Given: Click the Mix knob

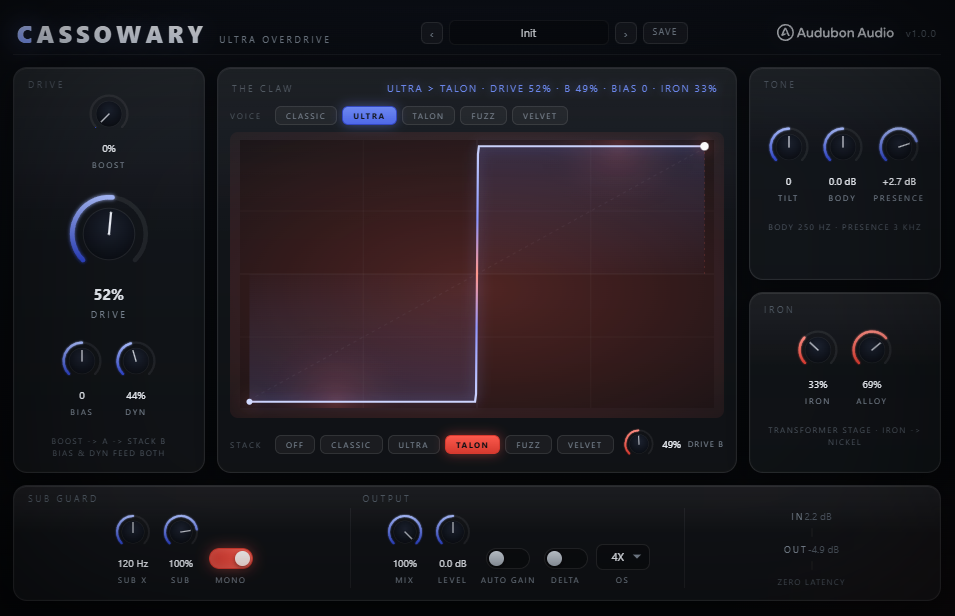Looking at the screenshot, I should tap(405, 531).
